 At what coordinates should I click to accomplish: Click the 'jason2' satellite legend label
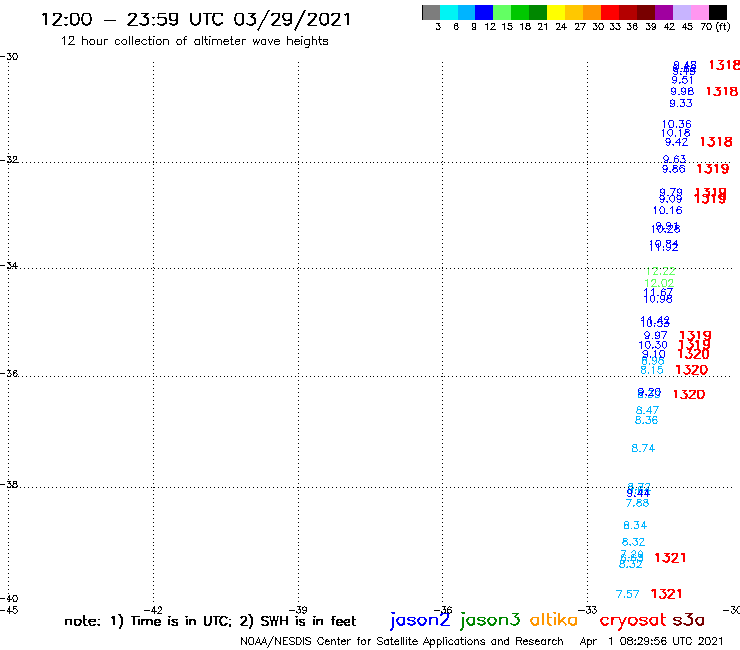point(420,620)
